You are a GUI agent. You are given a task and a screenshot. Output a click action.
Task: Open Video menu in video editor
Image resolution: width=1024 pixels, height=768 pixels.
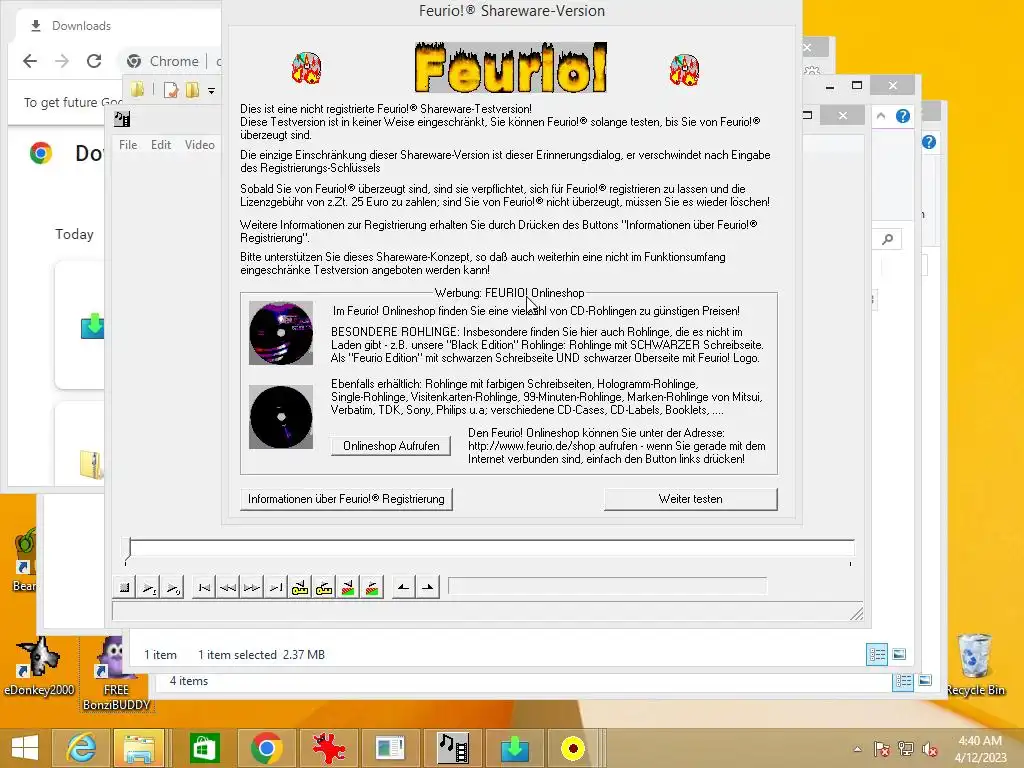[x=200, y=145]
